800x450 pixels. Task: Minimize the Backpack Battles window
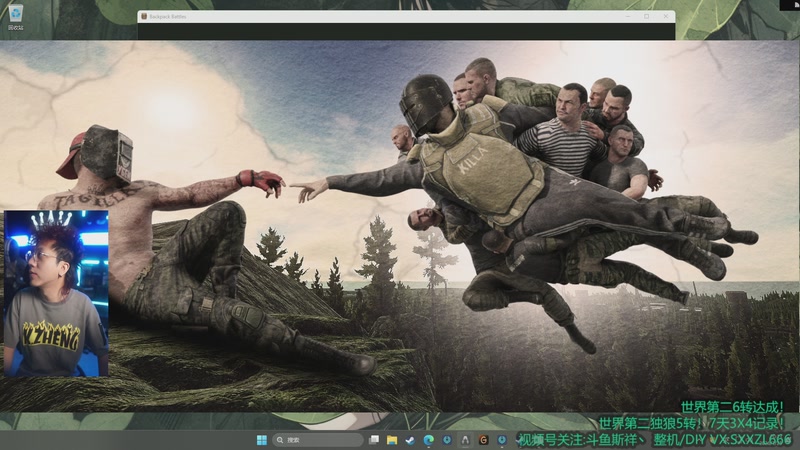click(628, 16)
